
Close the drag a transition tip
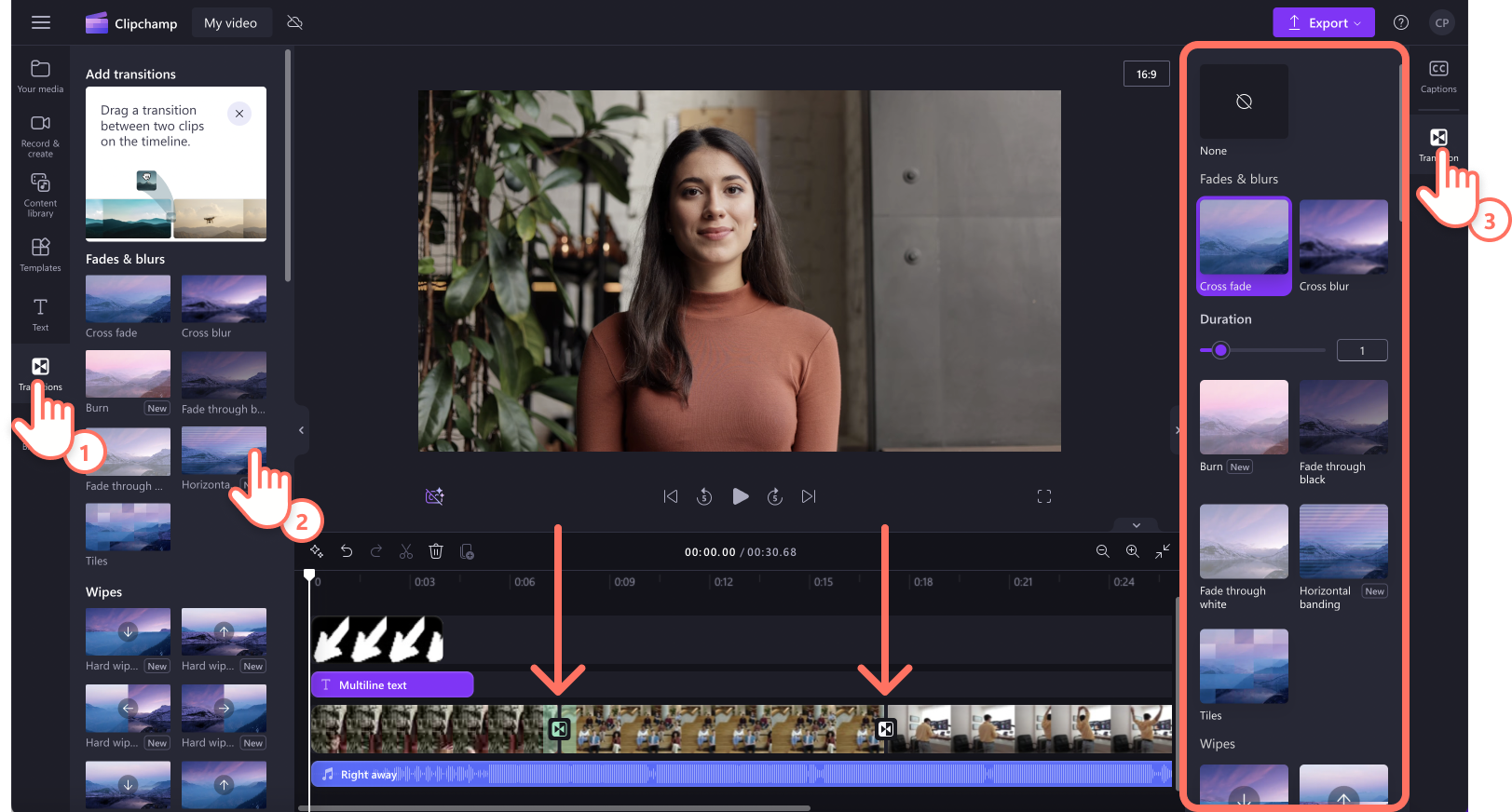pos(239,113)
